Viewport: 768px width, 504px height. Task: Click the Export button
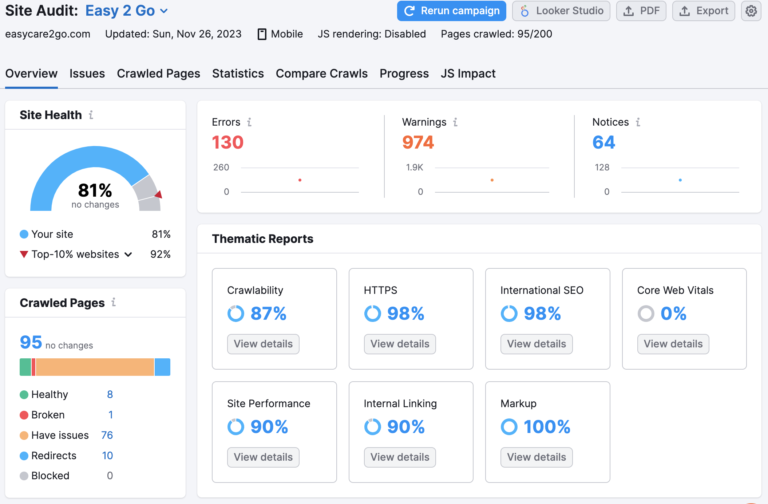click(x=703, y=11)
